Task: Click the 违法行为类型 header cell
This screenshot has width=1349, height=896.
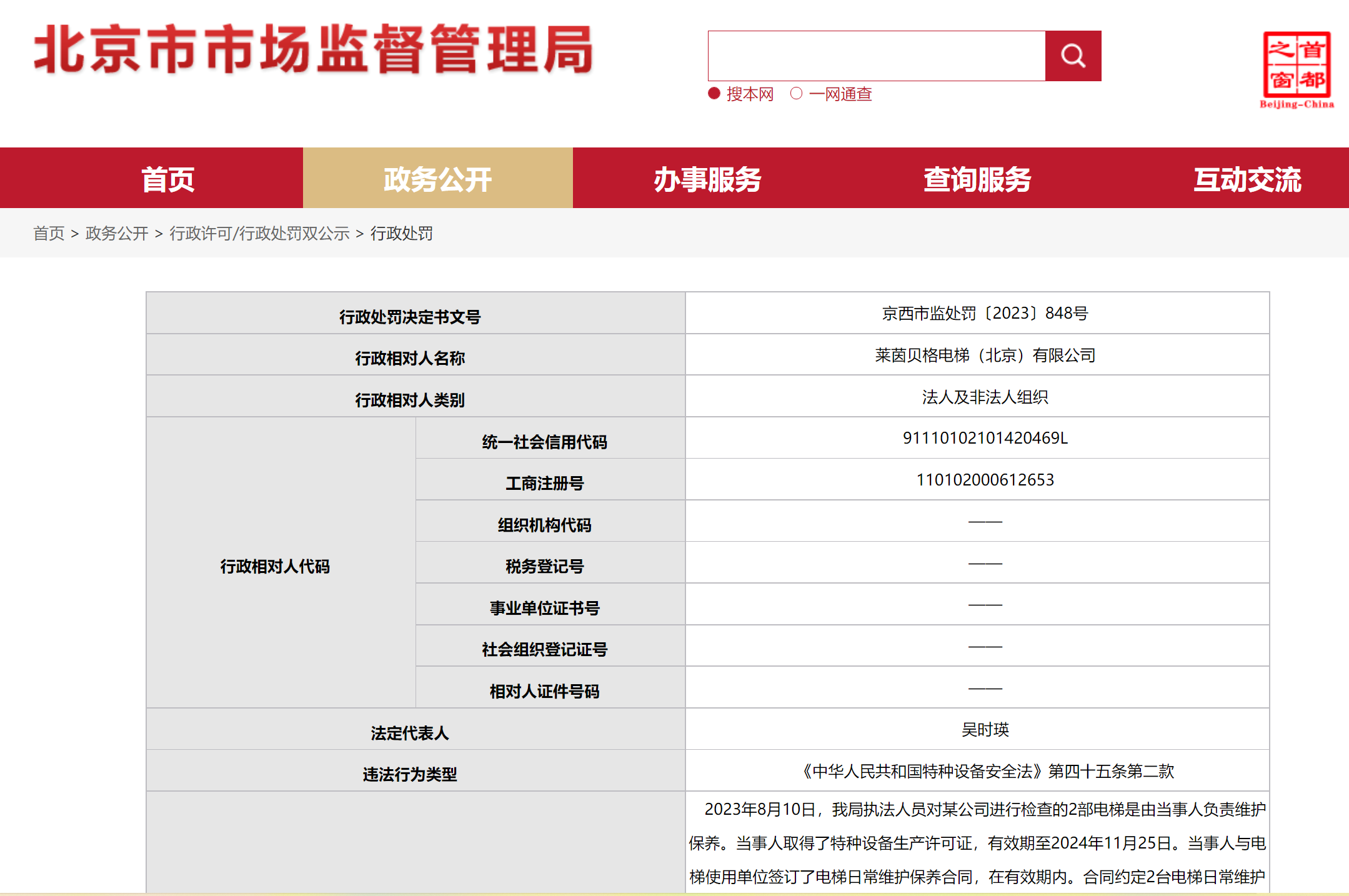Action: coord(416,771)
